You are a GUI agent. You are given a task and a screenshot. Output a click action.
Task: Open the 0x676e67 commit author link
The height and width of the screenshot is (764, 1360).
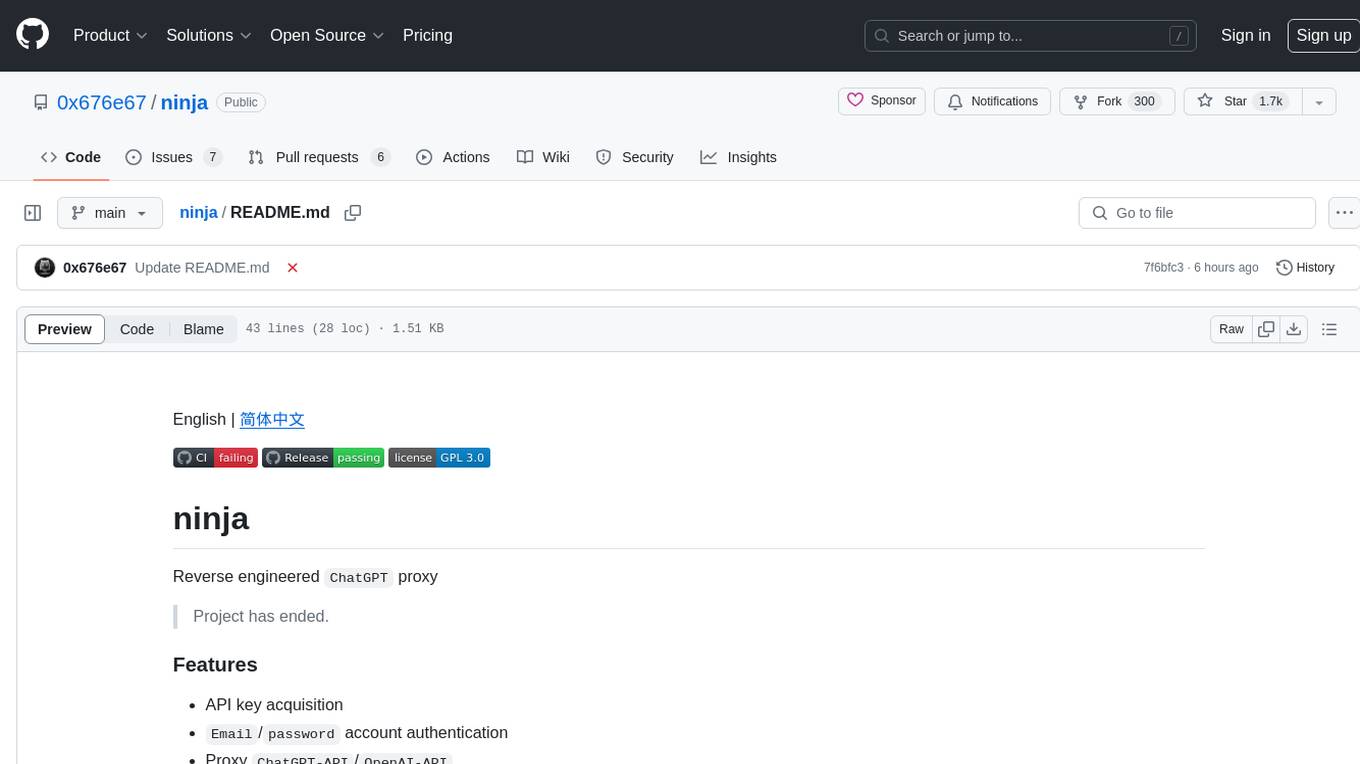point(95,268)
